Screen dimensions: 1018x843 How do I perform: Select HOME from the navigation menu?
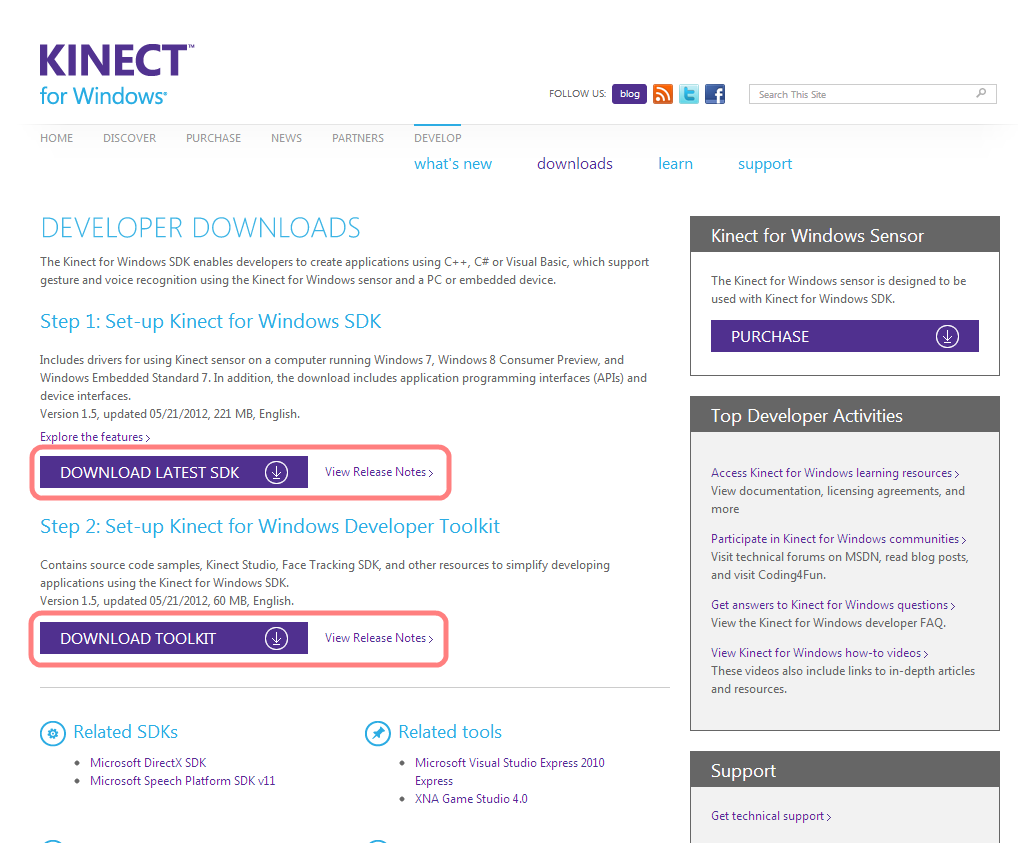coord(56,138)
